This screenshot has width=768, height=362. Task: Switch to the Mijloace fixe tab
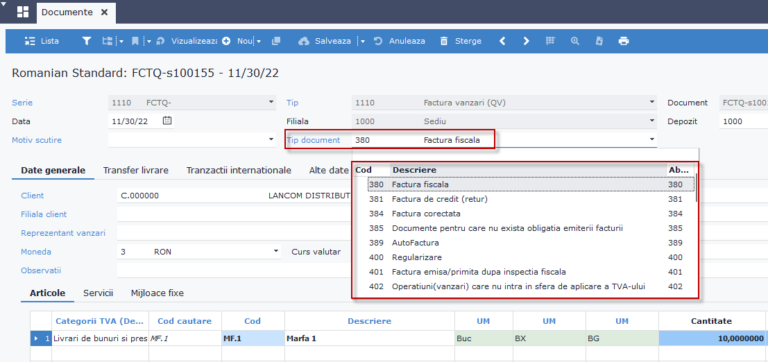pyautogui.click(x=157, y=293)
